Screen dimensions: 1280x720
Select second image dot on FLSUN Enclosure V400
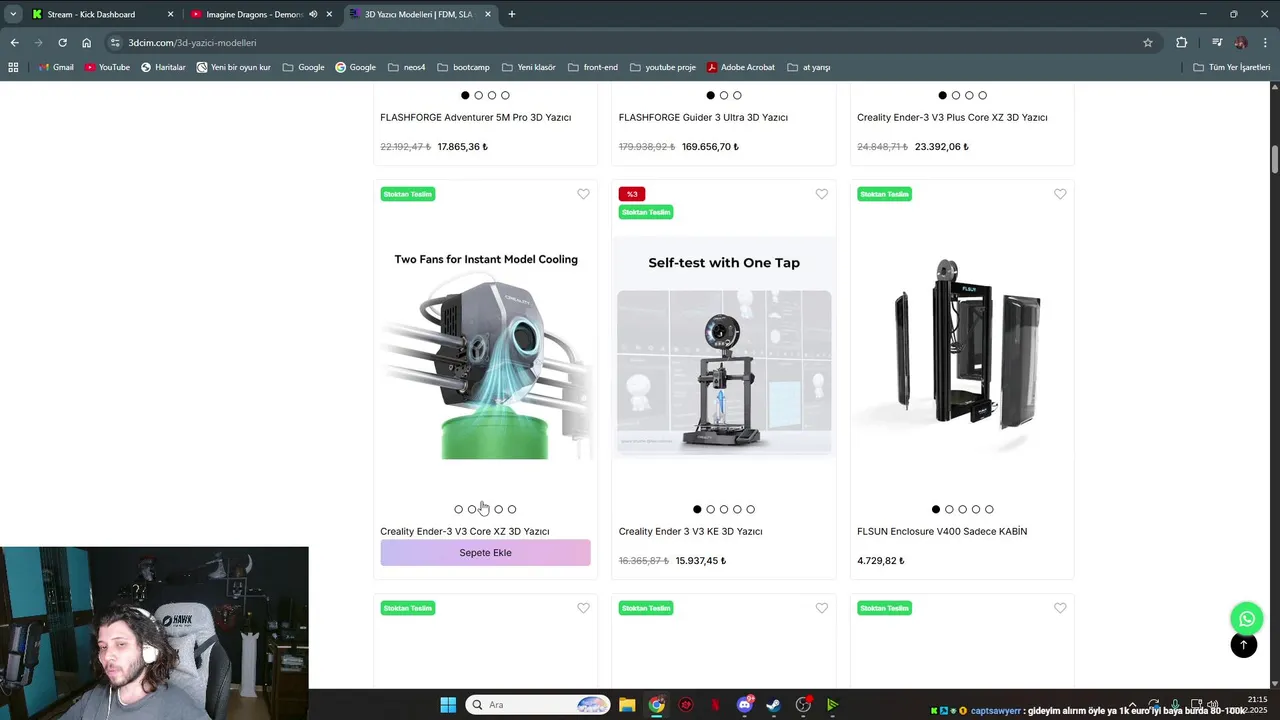(x=949, y=509)
